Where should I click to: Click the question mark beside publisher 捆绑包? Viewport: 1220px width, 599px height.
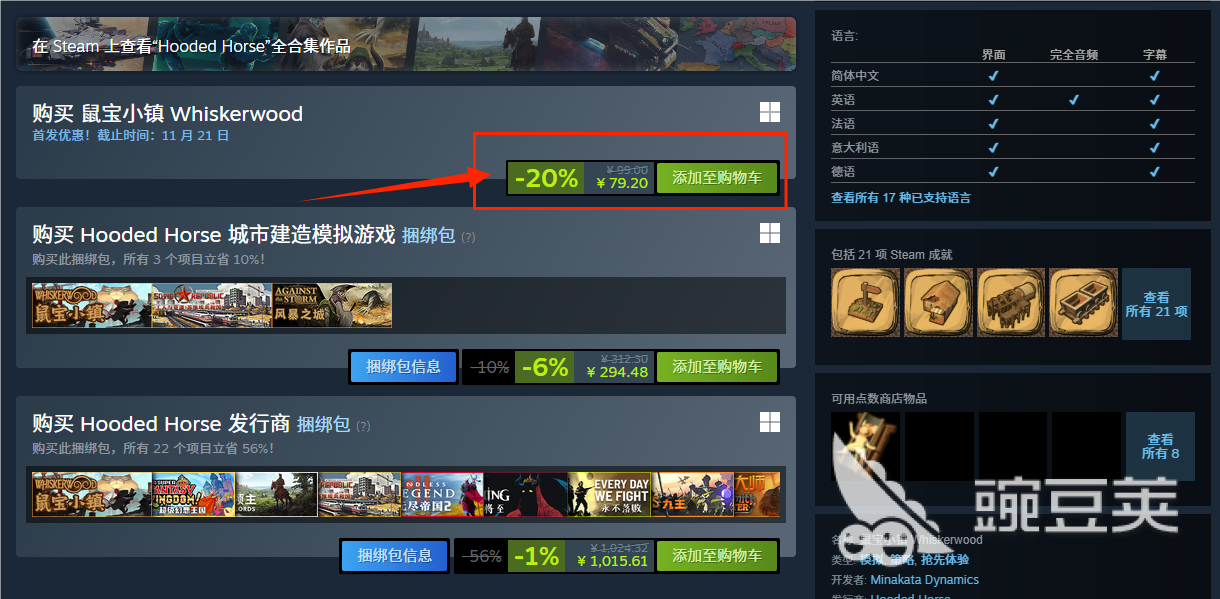tap(363, 426)
